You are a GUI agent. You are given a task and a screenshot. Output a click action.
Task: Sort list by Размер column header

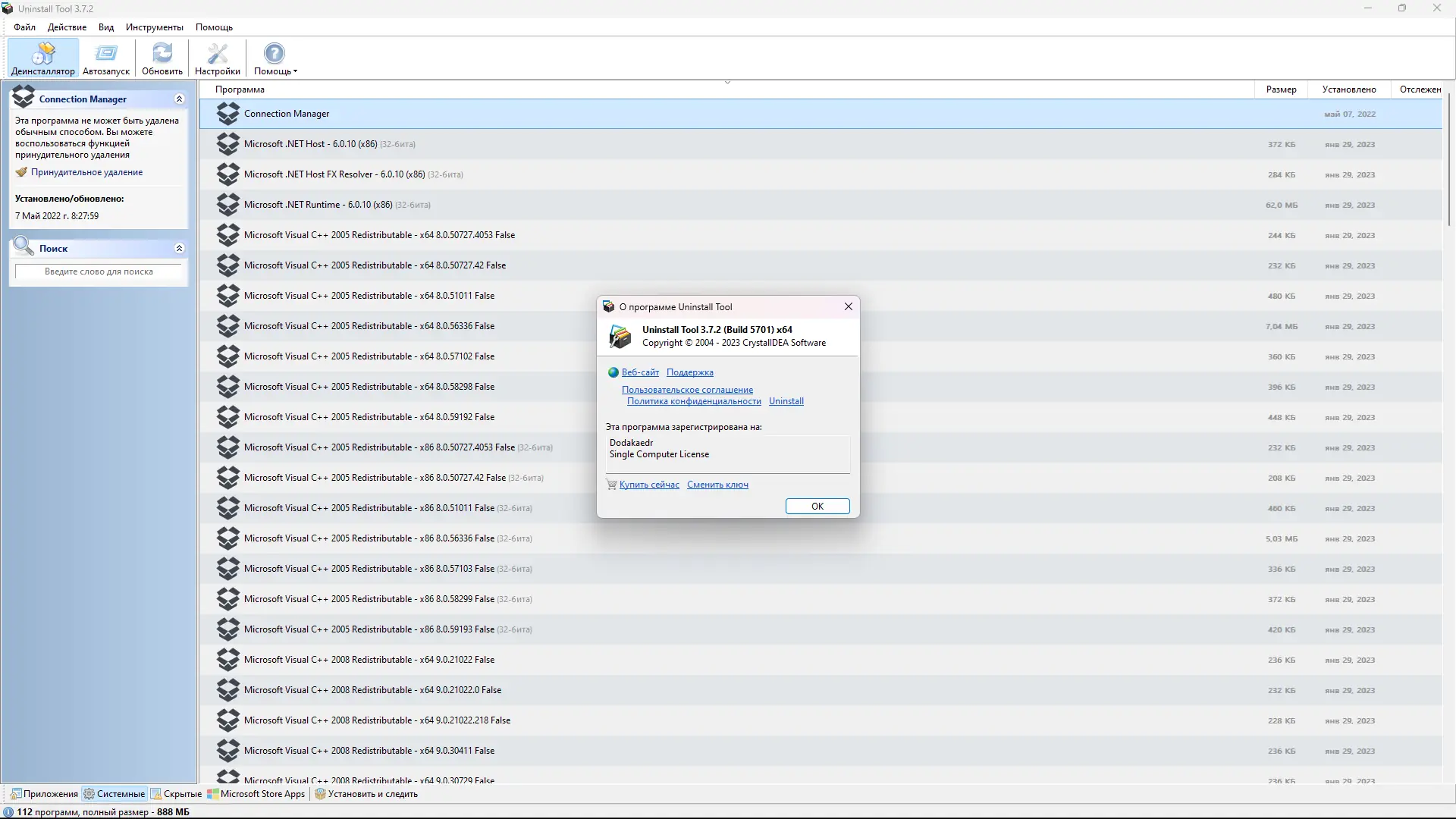[1281, 89]
